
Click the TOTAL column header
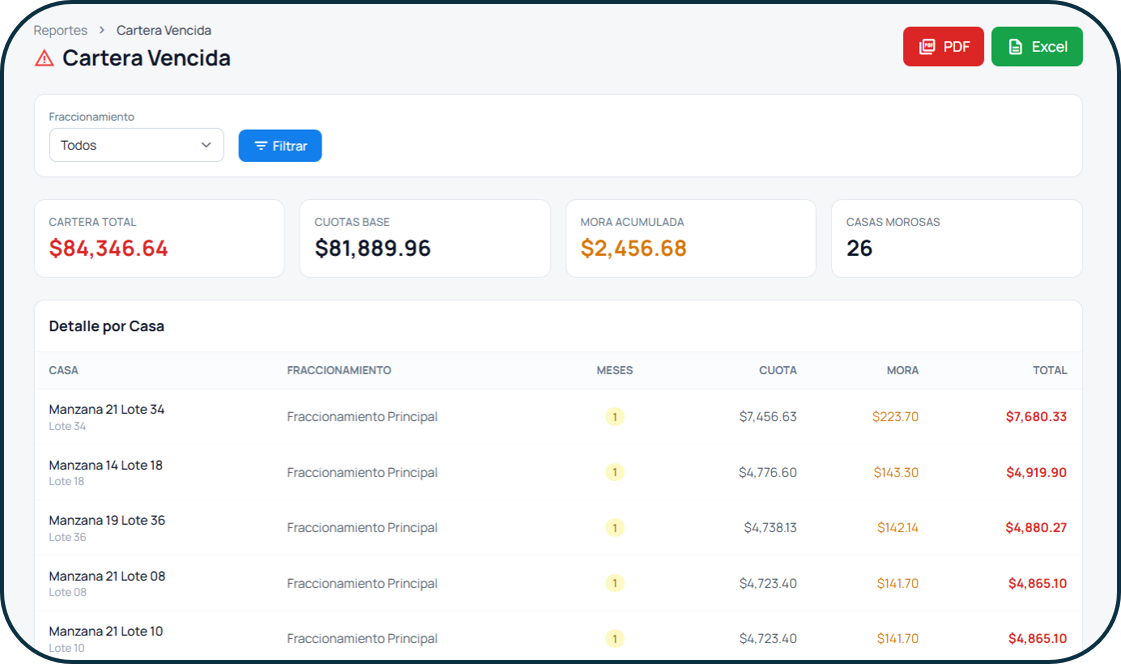pyautogui.click(x=1050, y=370)
